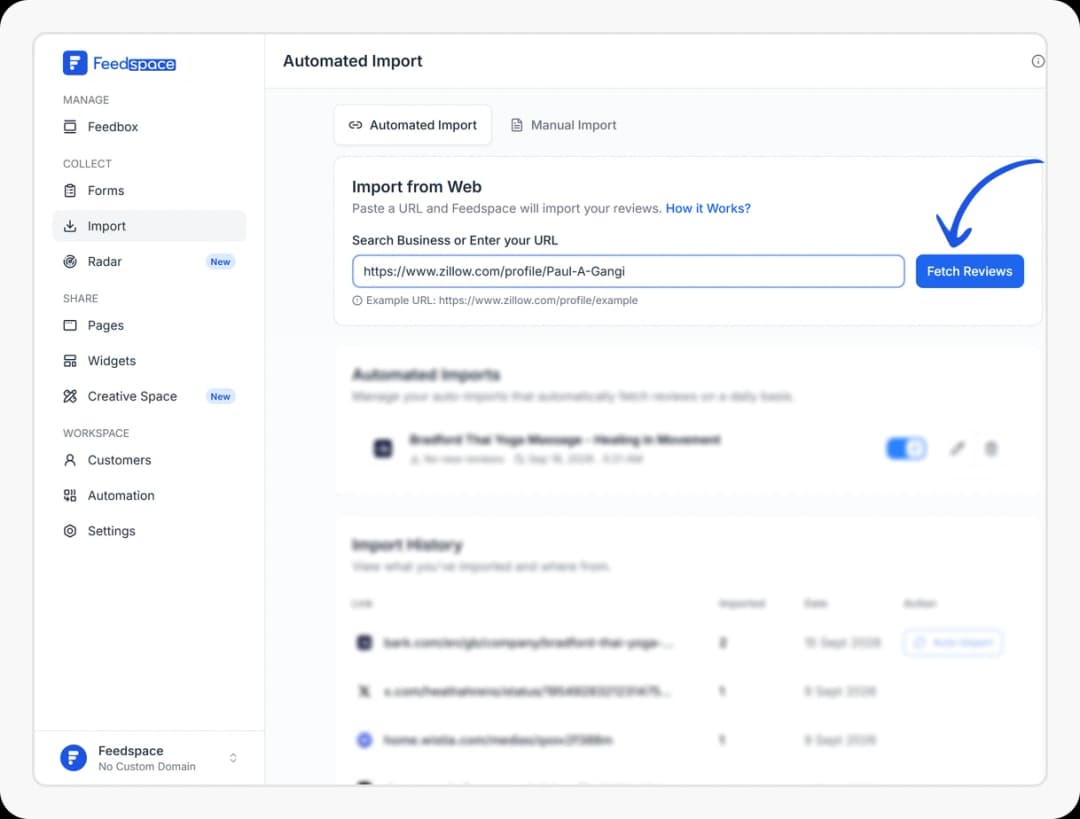Toggle the Bradford auto-import switch

(906, 448)
